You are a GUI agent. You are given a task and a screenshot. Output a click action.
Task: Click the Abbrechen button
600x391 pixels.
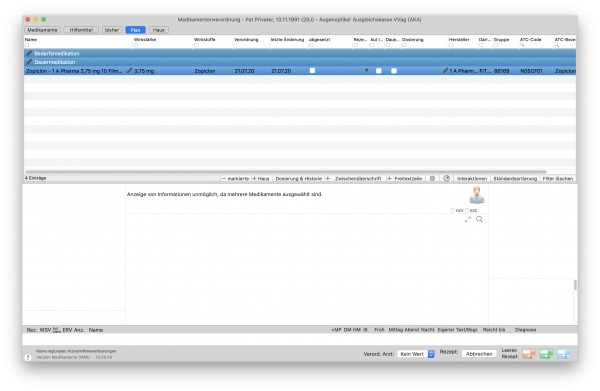tap(479, 354)
